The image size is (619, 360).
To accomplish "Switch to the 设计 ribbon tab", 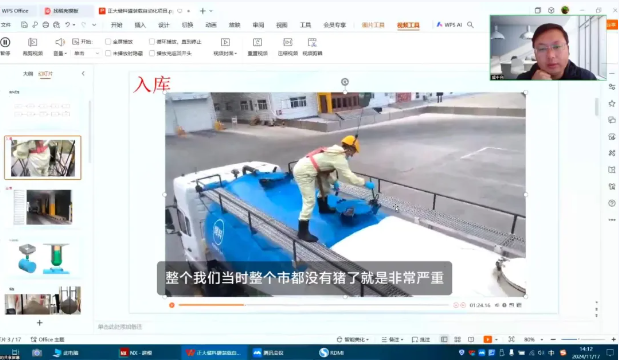I will coord(163,25).
